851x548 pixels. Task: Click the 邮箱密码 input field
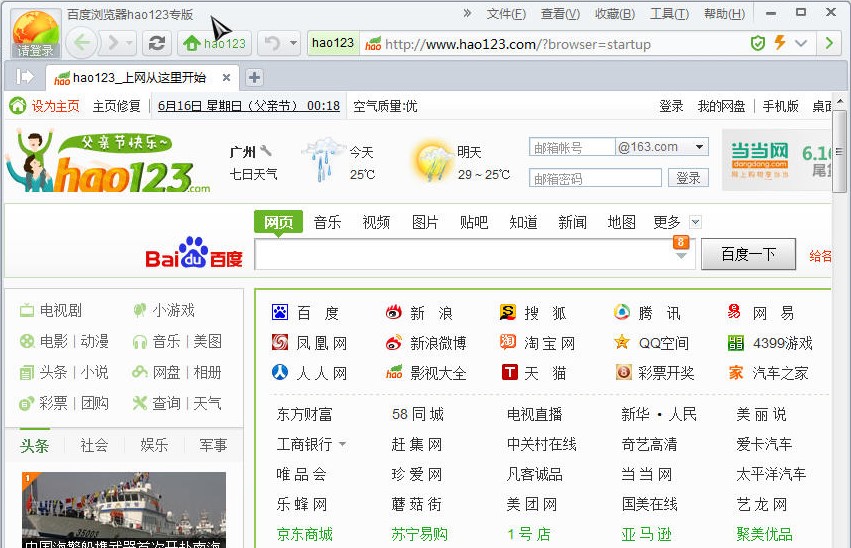click(x=595, y=178)
